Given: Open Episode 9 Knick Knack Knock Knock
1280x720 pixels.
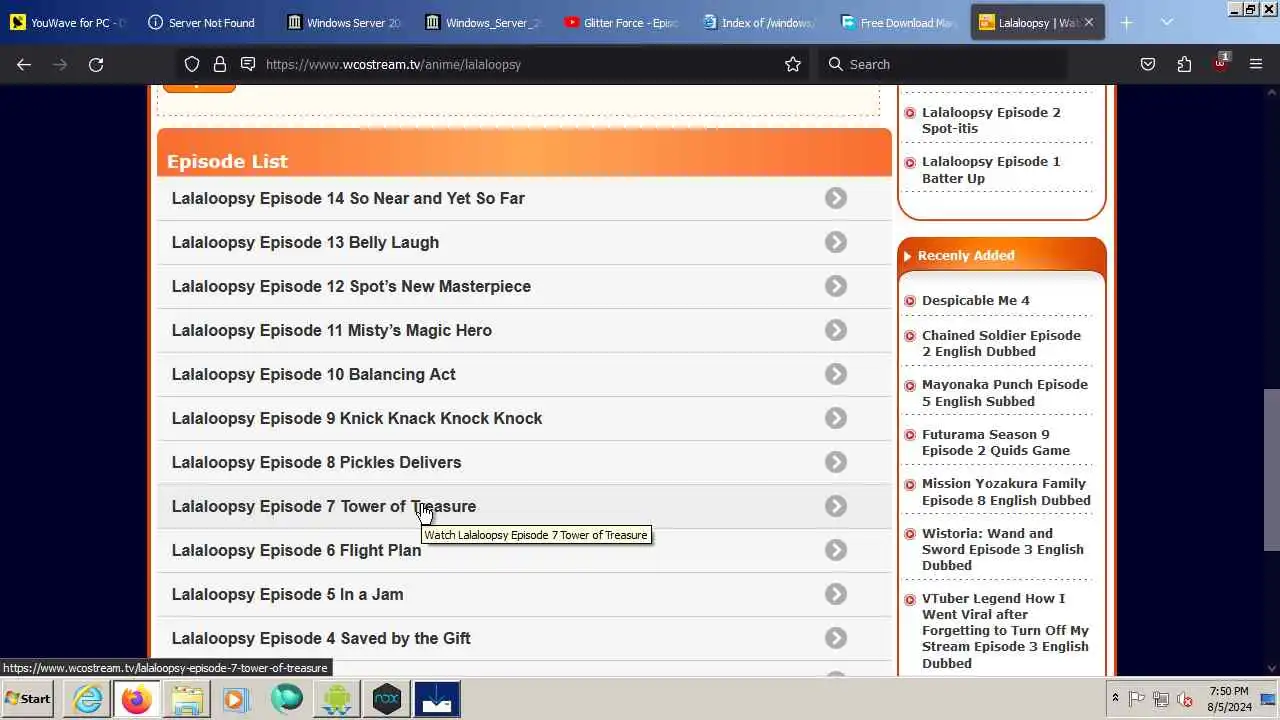Looking at the screenshot, I should 357,418.
